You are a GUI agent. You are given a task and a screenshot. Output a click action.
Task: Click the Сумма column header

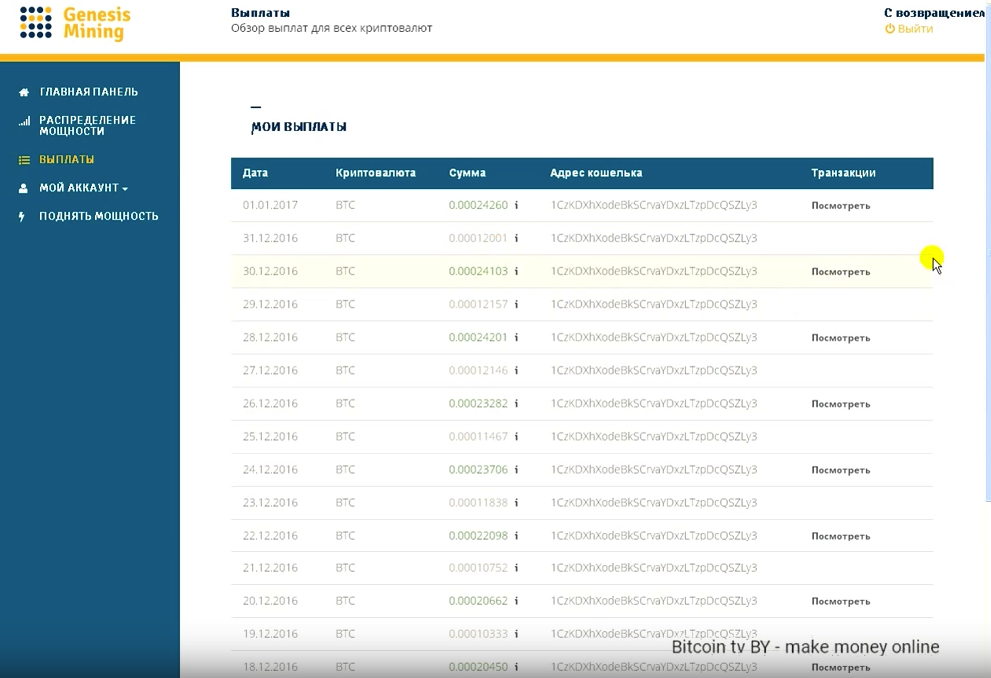coord(467,173)
